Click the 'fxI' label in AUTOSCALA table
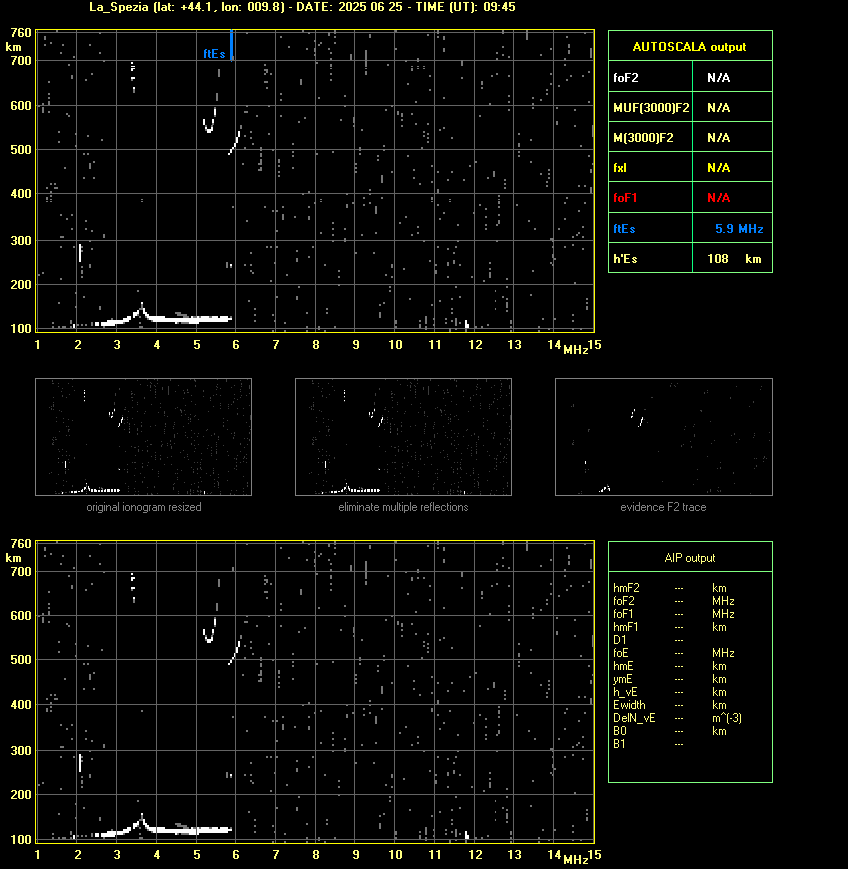848x869 pixels. [620, 167]
